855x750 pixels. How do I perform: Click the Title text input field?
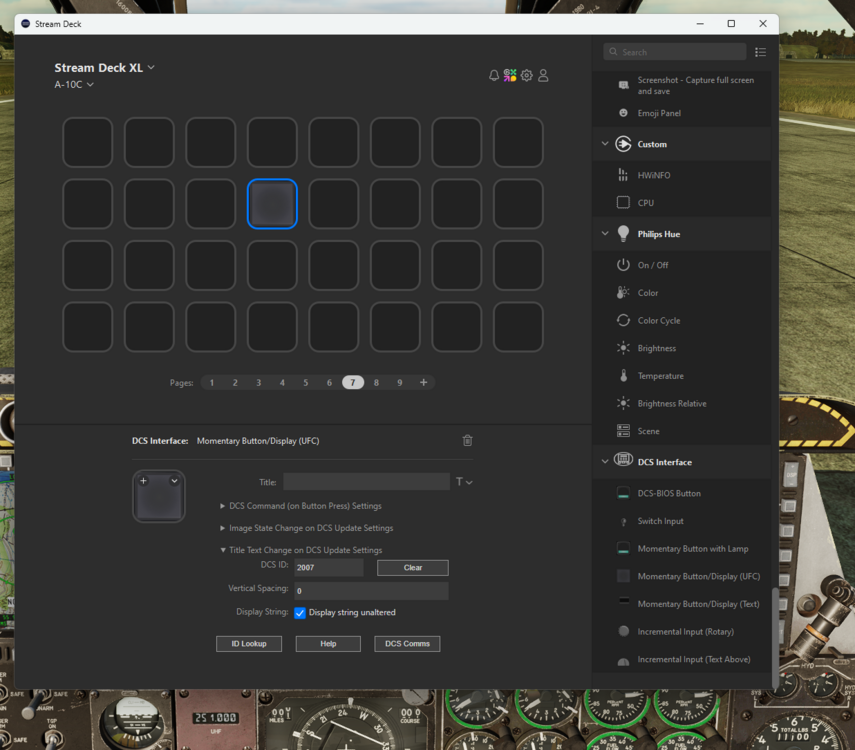tap(366, 482)
